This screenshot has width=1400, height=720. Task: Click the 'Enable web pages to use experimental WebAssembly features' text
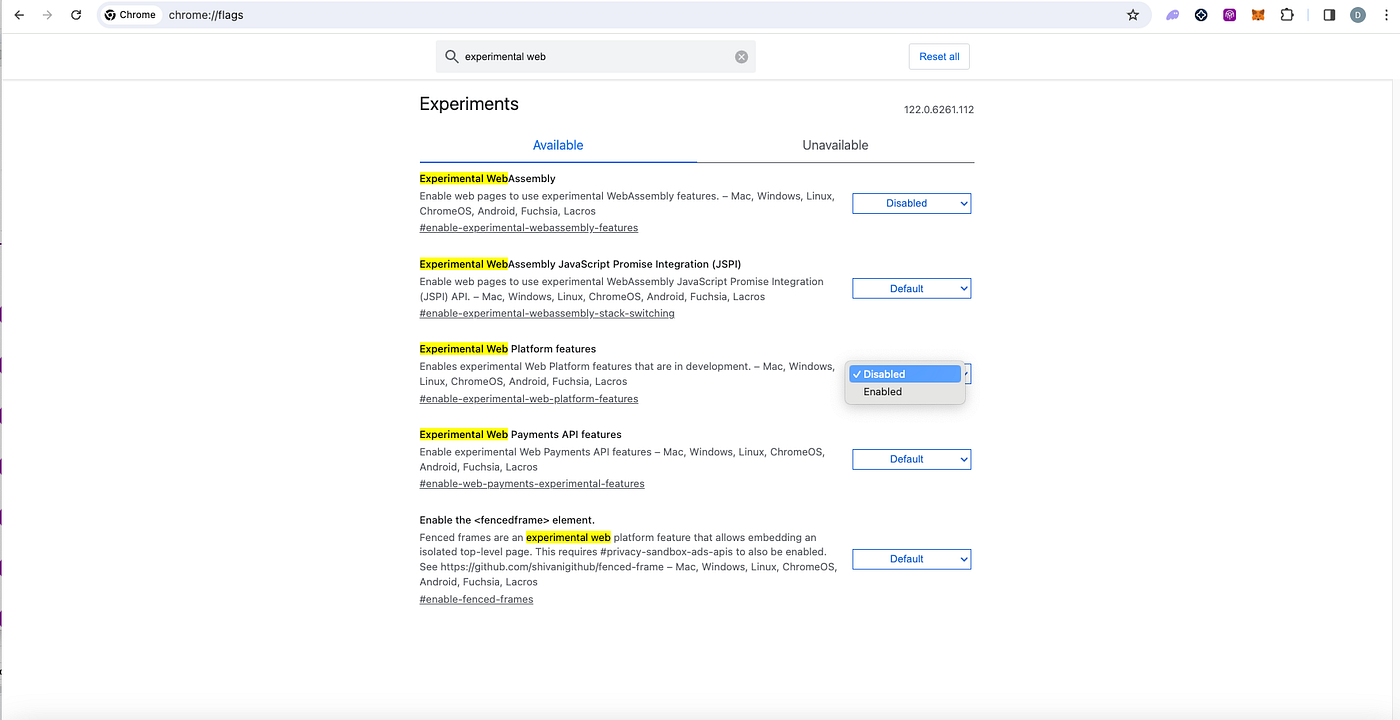(627, 204)
